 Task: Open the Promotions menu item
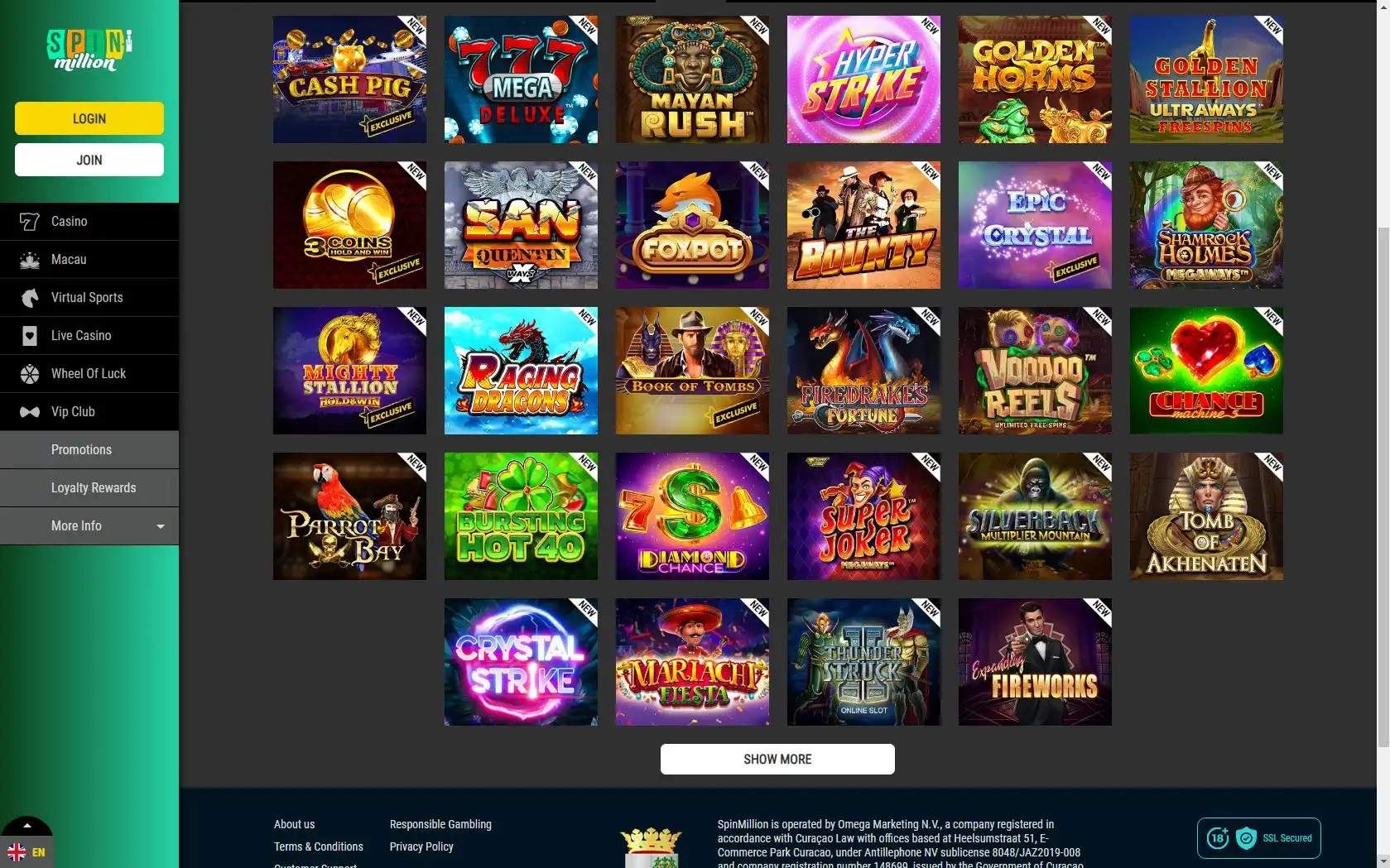coord(89,450)
